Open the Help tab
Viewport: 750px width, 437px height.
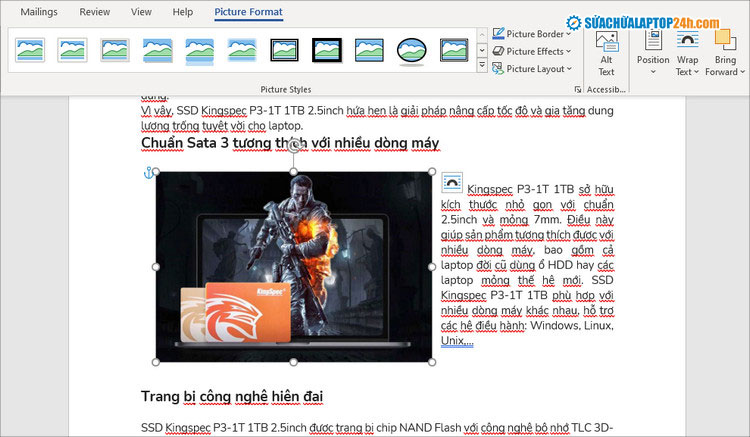pos(183,12)
